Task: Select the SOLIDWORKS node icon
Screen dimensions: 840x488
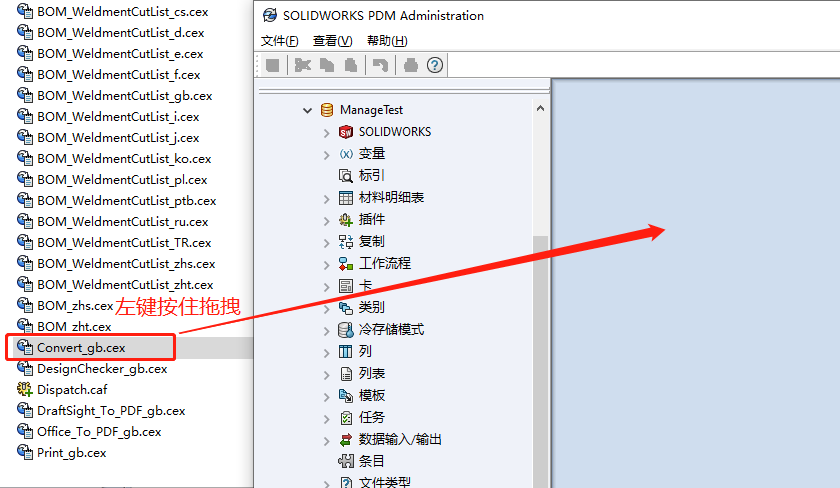Action: (346, 132)
